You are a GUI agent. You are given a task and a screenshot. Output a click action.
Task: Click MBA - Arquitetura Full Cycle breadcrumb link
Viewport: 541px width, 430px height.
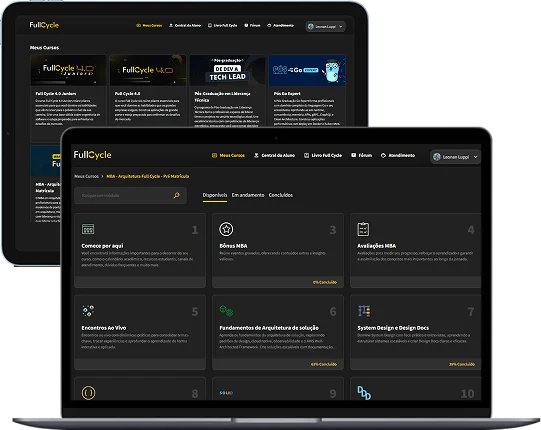pos(148,176)
